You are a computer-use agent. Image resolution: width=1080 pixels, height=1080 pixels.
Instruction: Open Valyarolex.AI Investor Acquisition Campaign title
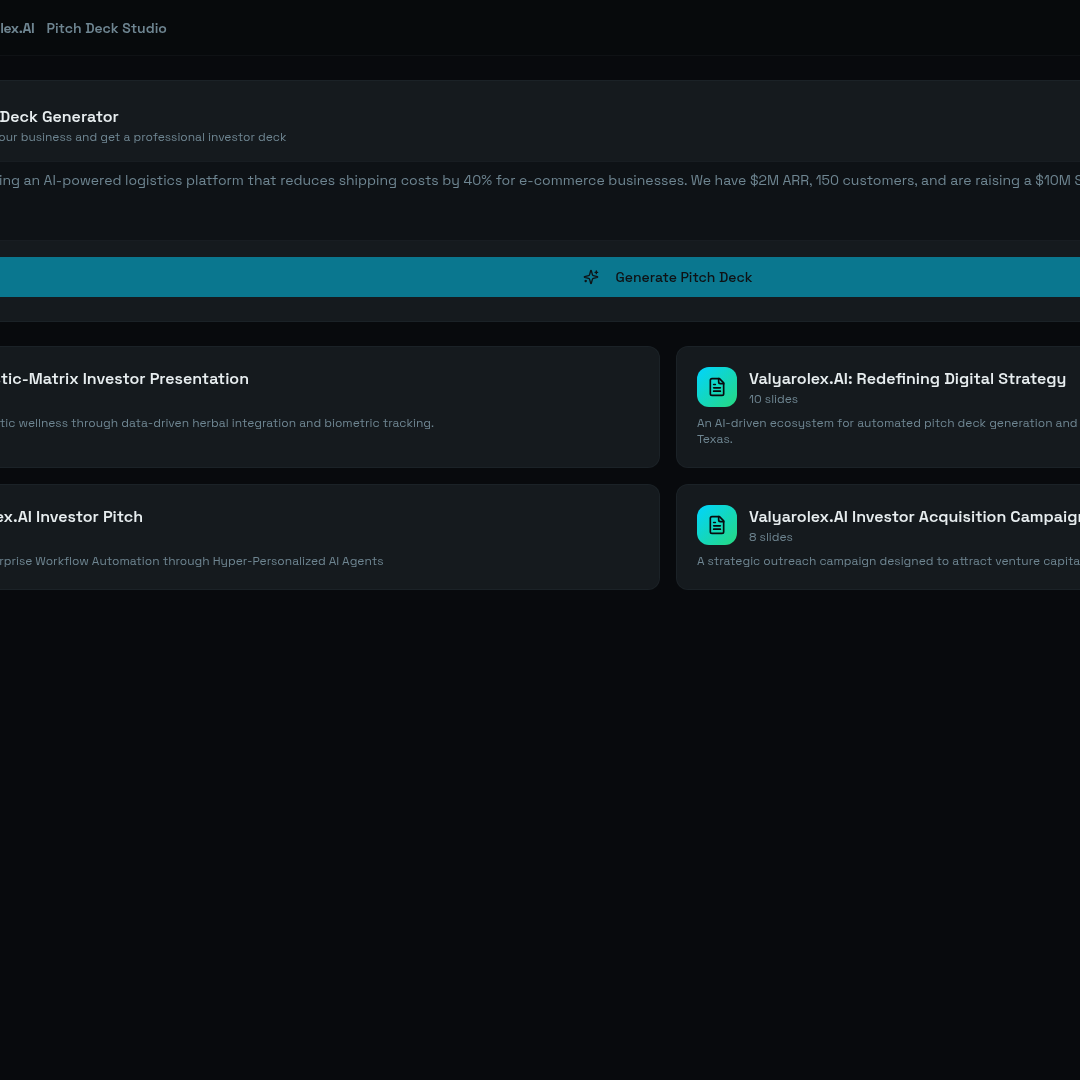pos(914,517)
